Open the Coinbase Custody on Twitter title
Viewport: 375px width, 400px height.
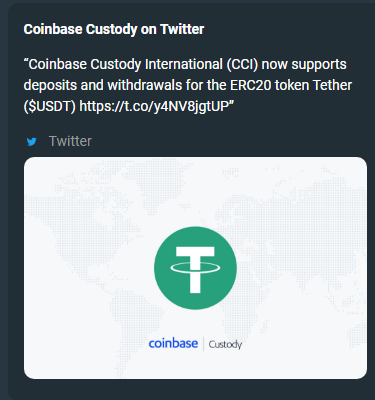pos(114,29)
